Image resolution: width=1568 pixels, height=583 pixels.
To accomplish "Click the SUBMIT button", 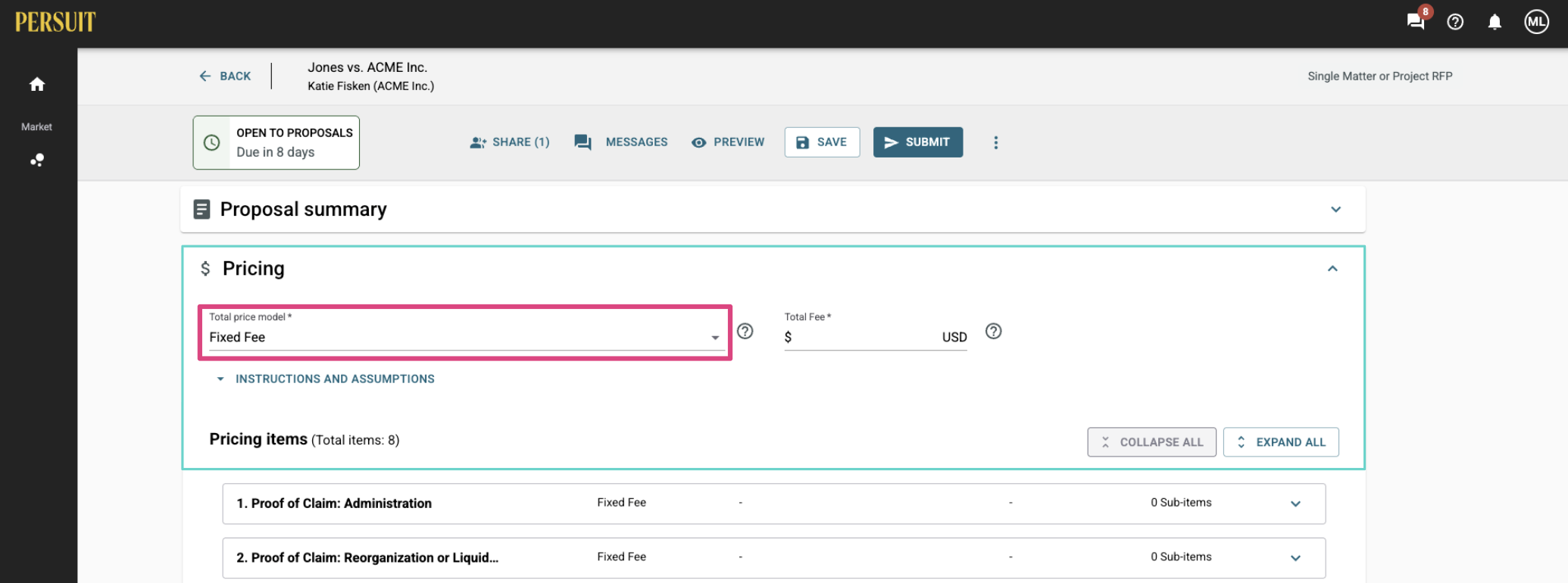I will coord(918,142).
